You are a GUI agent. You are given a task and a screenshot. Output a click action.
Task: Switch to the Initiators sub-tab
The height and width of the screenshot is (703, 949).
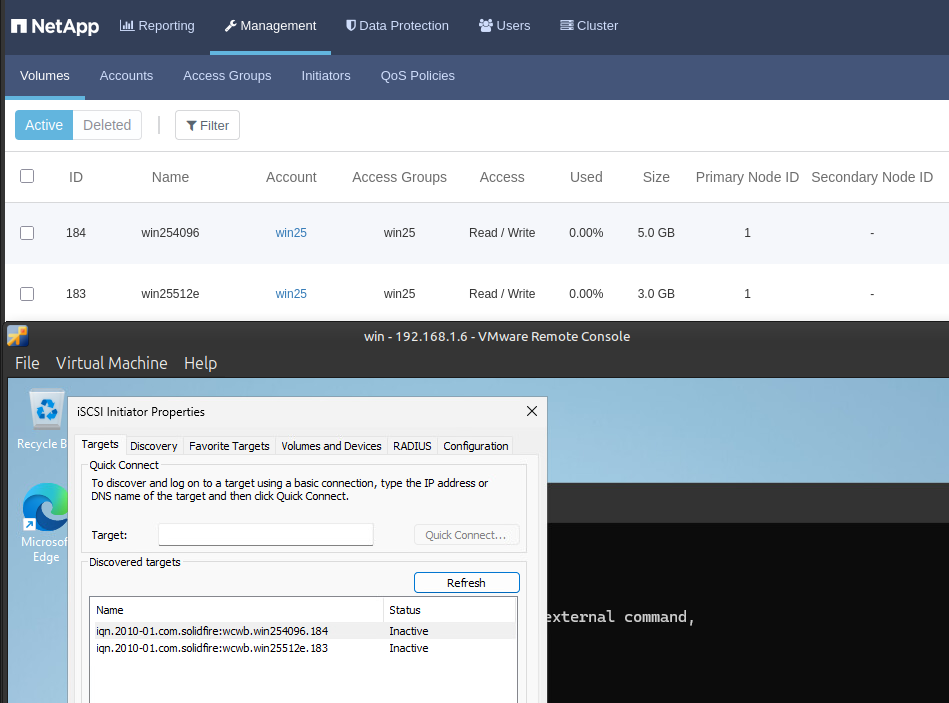point(326,76)
